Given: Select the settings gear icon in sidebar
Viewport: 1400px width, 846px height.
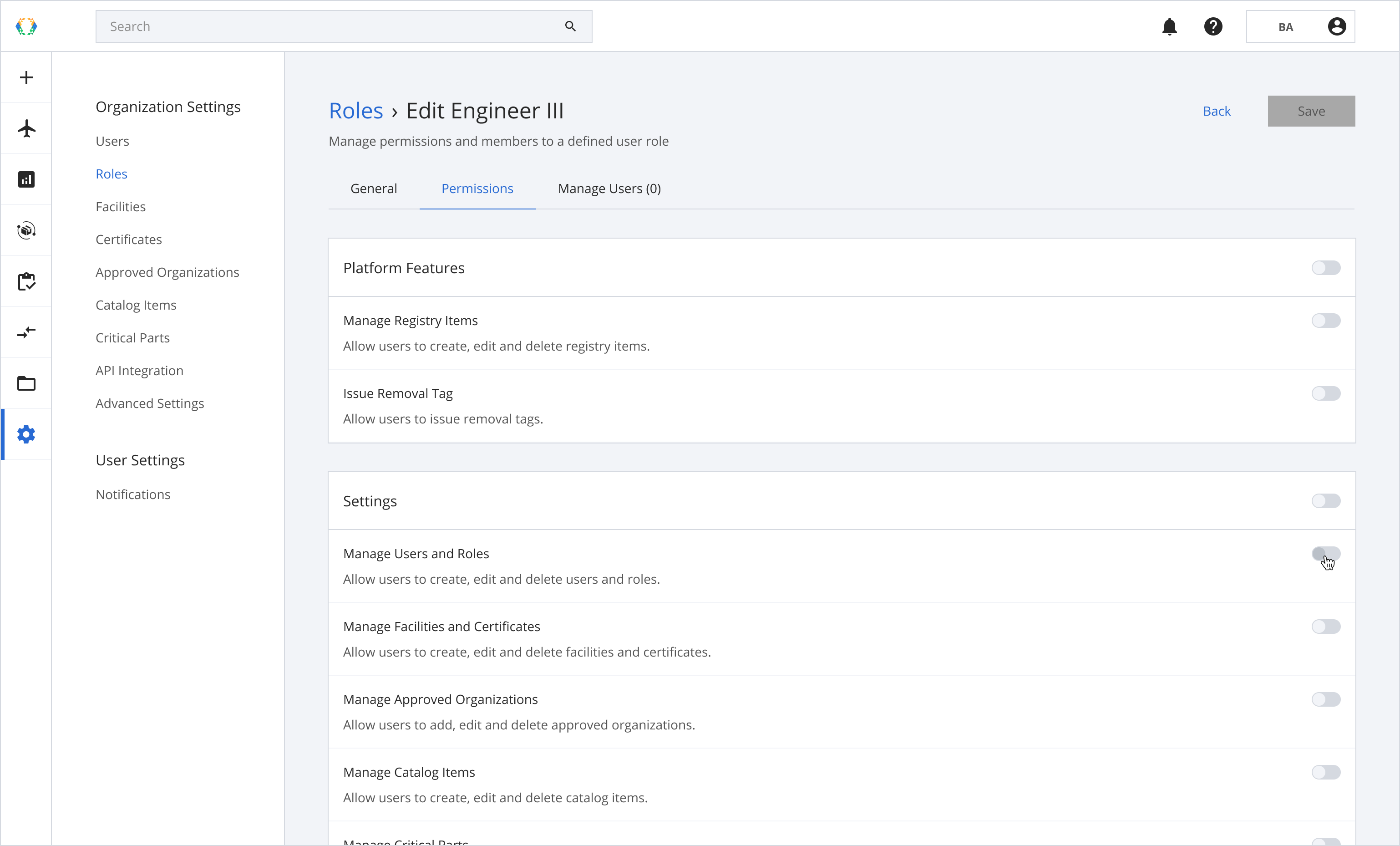Looking at the screenshot, I should pos(26,434).
